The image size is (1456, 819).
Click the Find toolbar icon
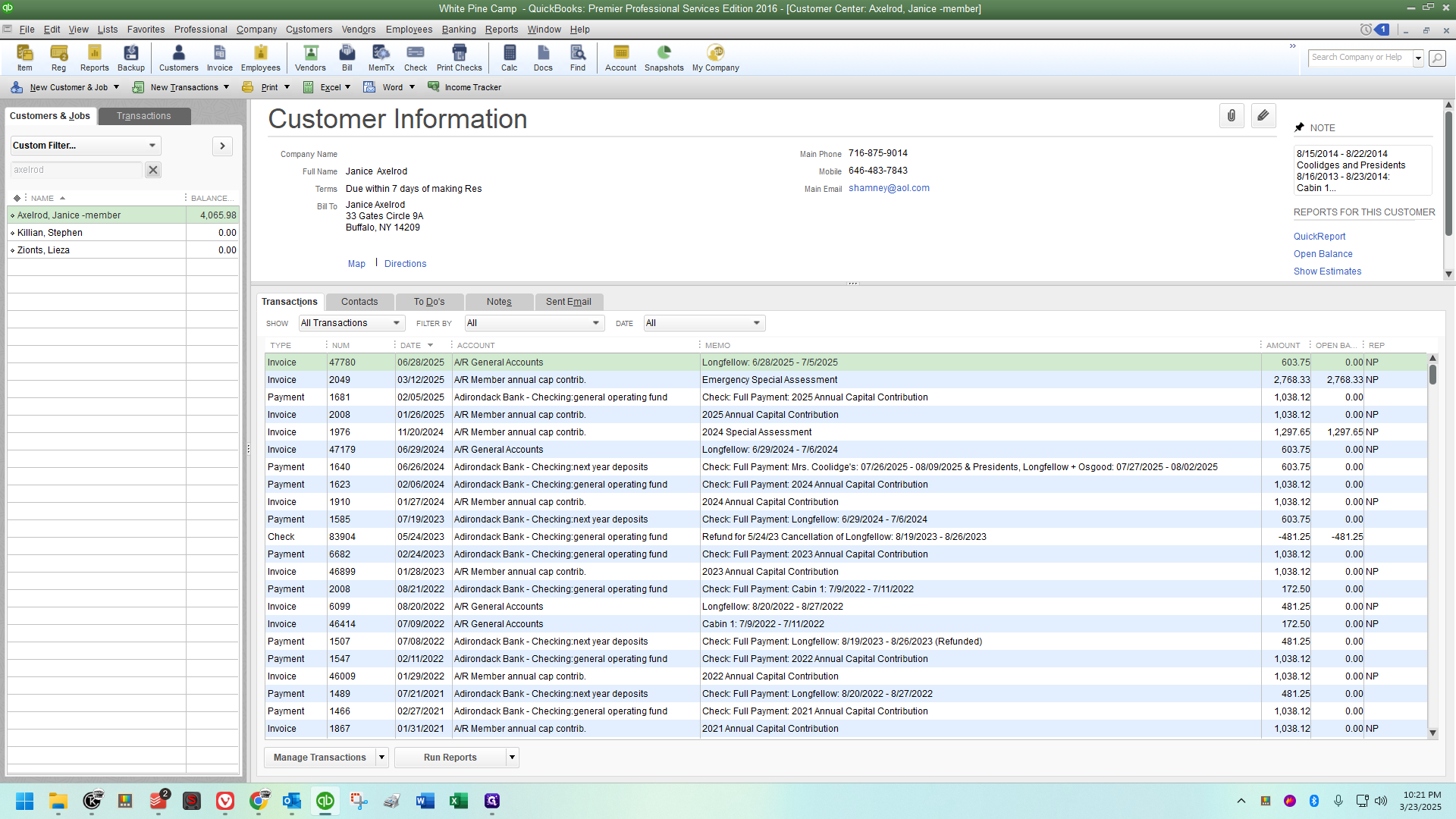(x=578, y=58)
